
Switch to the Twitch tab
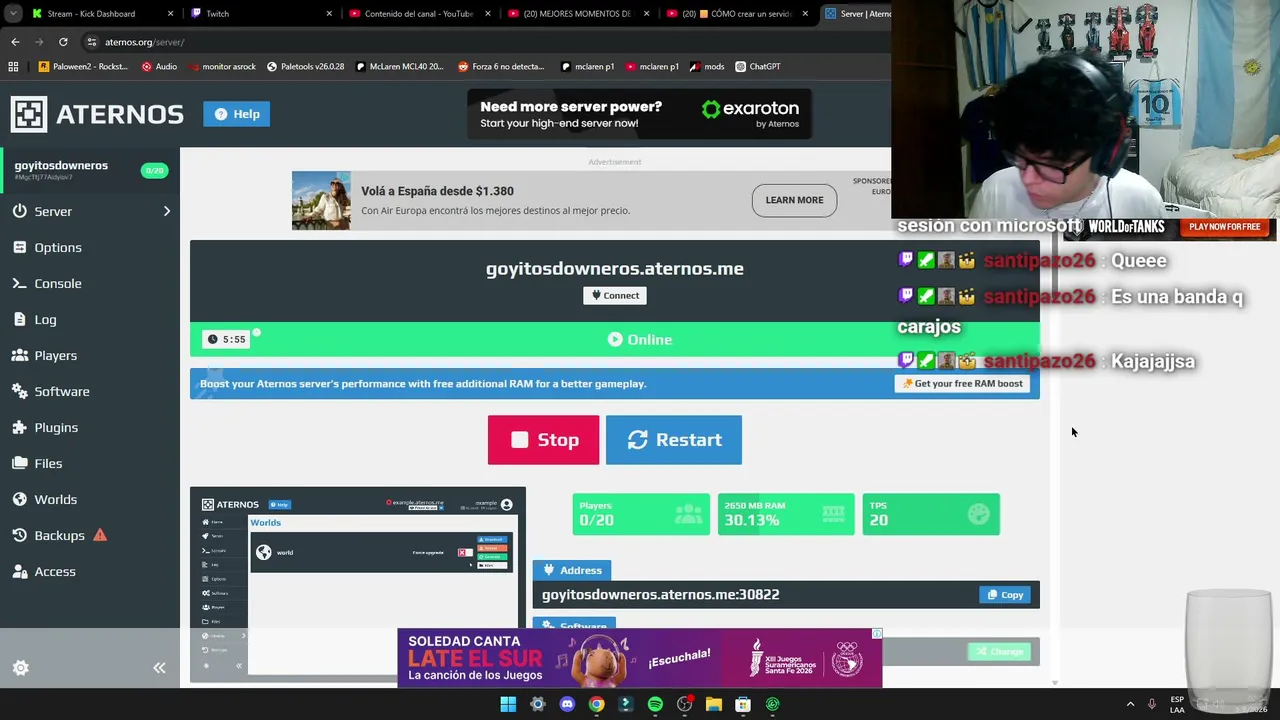[261, 14]
